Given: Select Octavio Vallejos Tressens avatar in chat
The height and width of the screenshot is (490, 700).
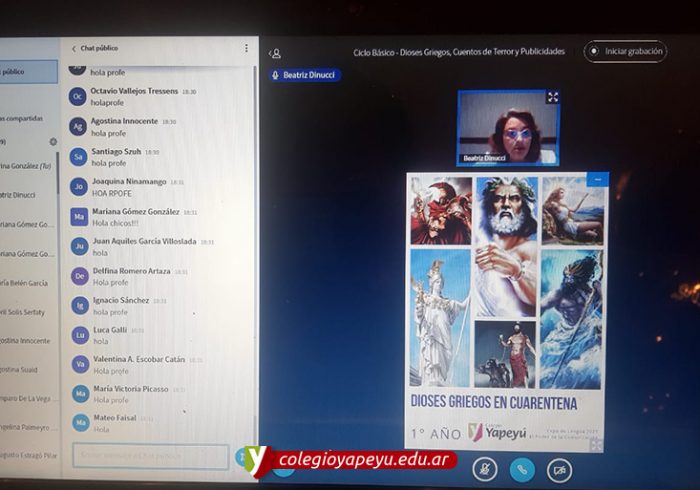Looking at the screenshot, I should click(78, 96).
